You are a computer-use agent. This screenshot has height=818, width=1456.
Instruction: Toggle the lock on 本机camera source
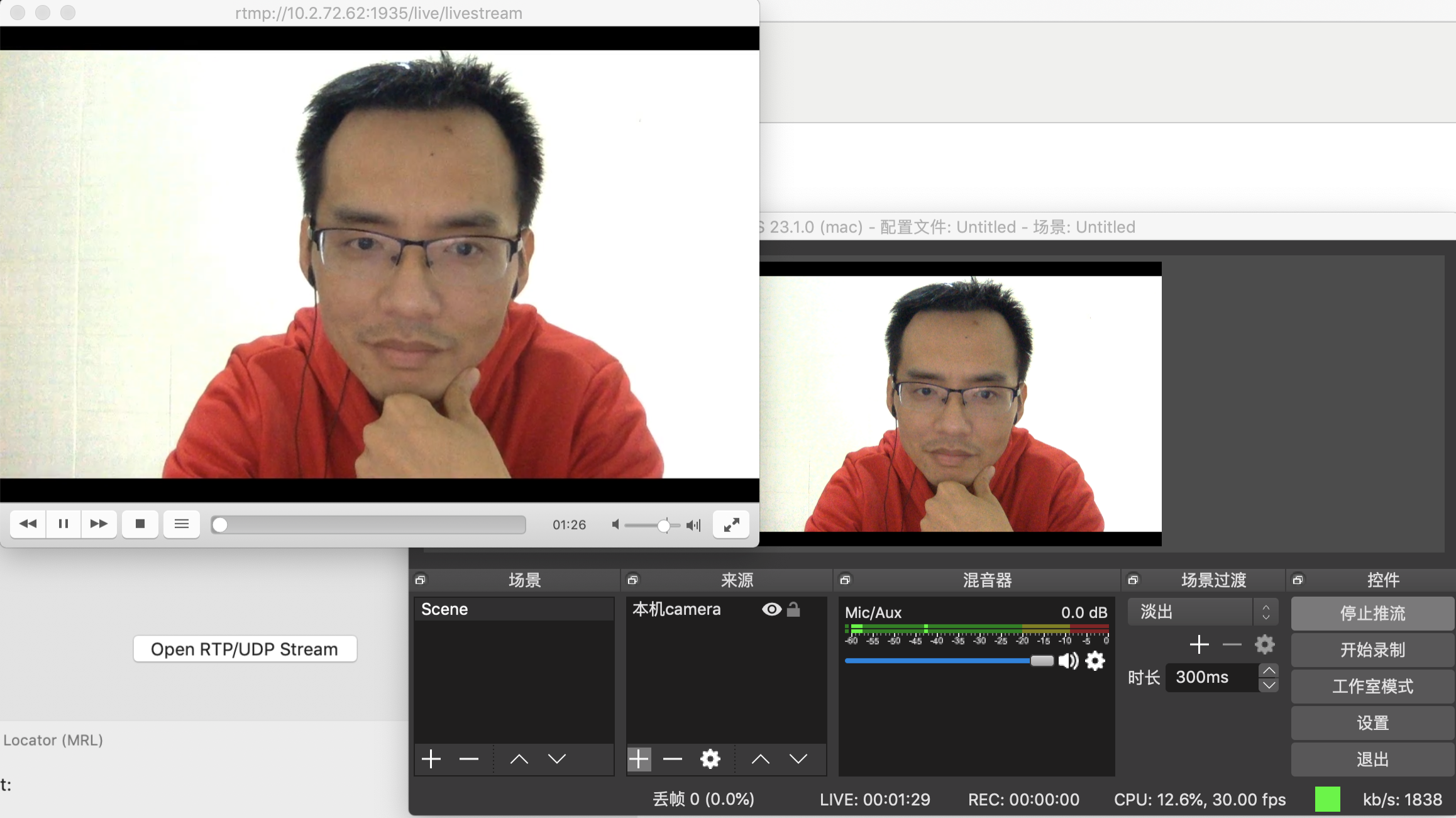pos(793,609)
